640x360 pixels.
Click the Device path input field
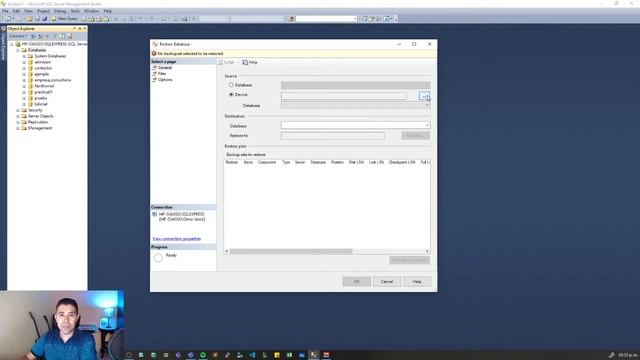pos(344,96)
